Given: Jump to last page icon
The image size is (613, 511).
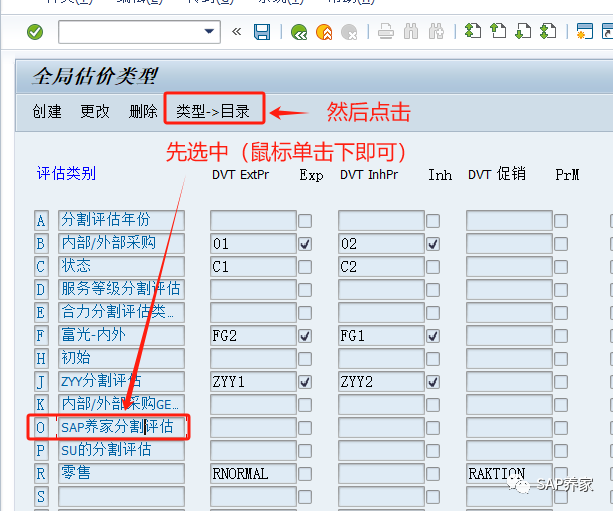Looking at the screenshot, I should click(548, 30).
